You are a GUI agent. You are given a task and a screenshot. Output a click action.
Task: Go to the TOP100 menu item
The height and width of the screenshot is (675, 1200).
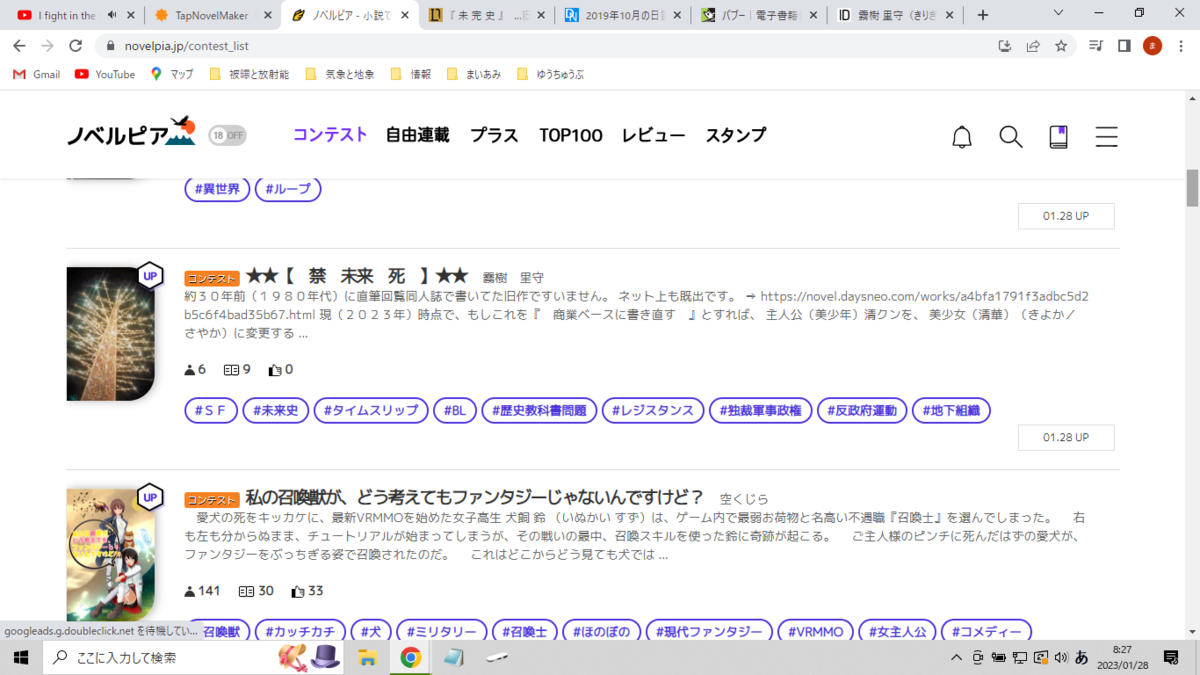pyautogui.click(x=571, y=135)
